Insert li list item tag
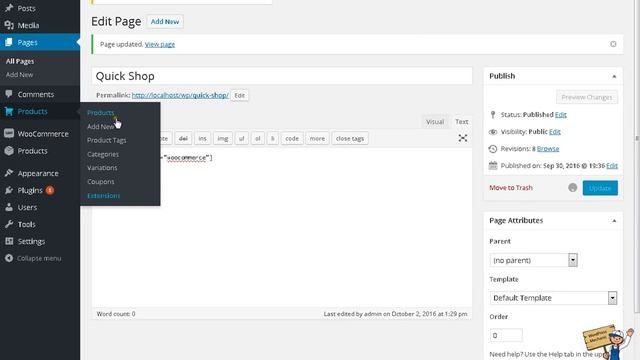This screenshot has width=640, height=360. point(273,139)
